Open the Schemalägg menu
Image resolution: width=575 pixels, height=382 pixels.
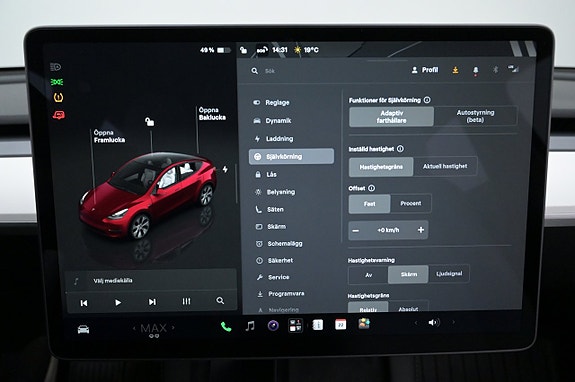pos(279,243)
